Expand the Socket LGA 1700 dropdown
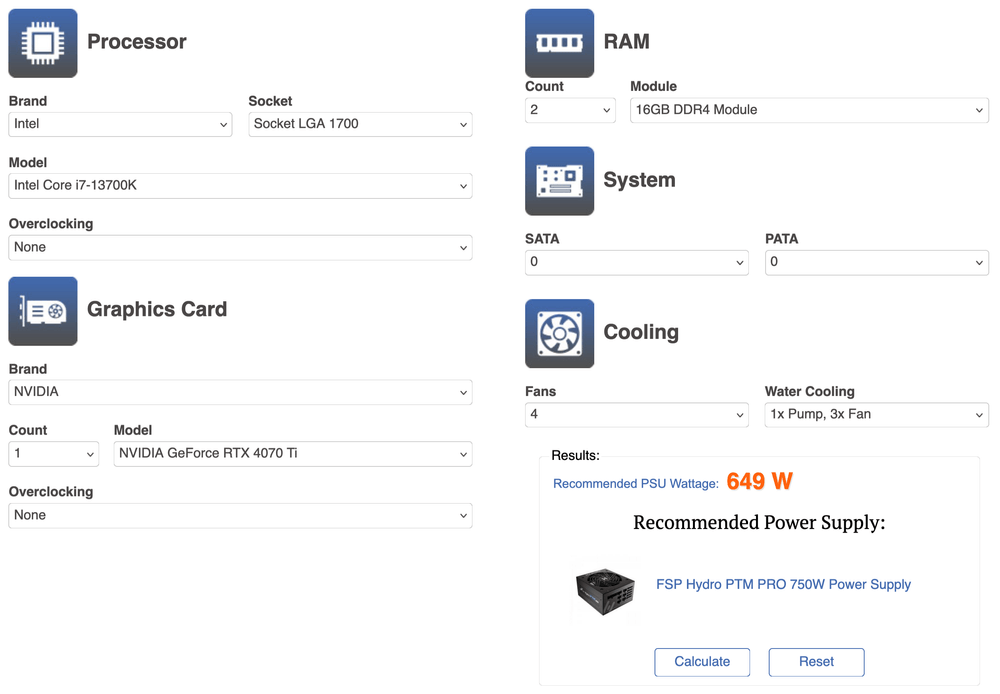Screen dimensions: 1000x694 tap(360, 124)
